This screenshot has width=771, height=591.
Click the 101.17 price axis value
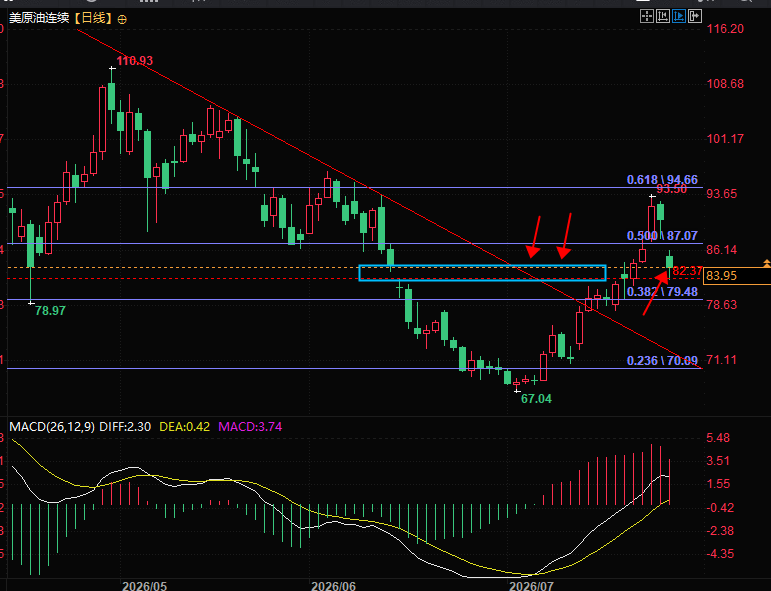(x=725, y=139)
